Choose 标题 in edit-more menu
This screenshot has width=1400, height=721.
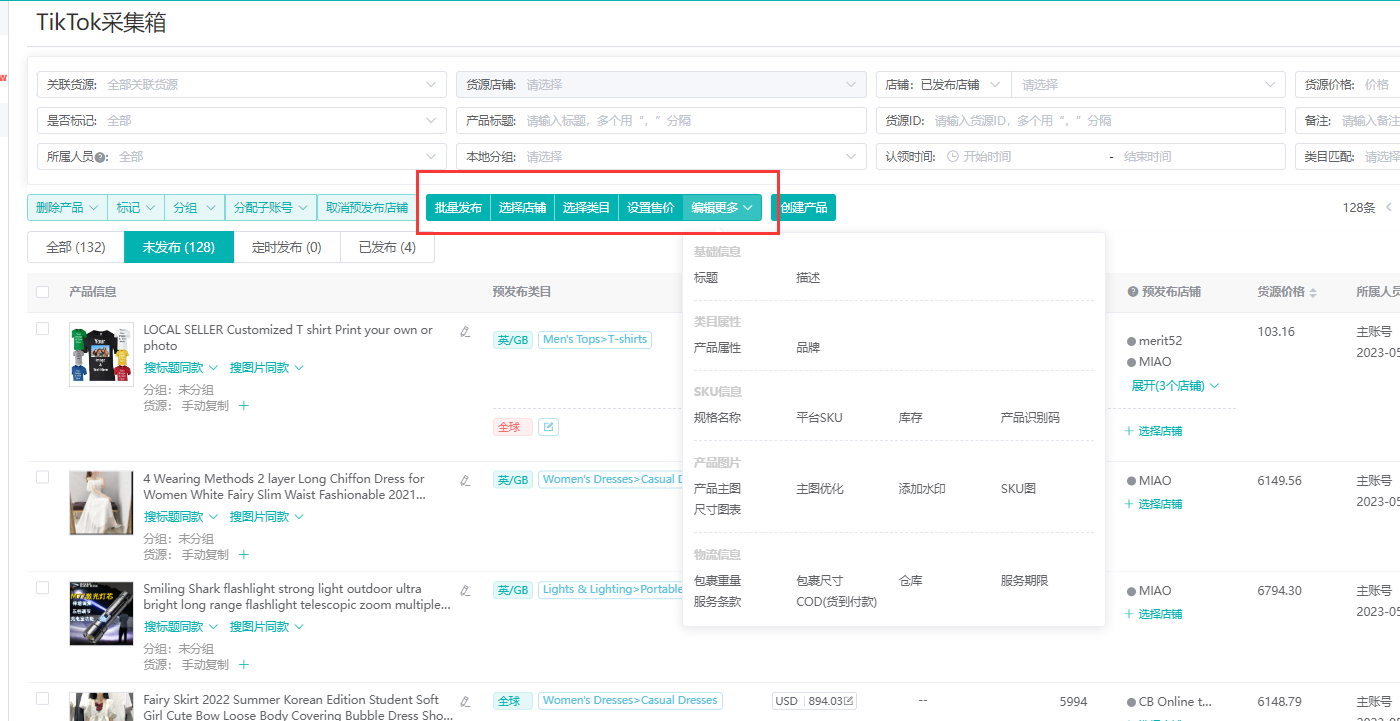tap(706, 278)
